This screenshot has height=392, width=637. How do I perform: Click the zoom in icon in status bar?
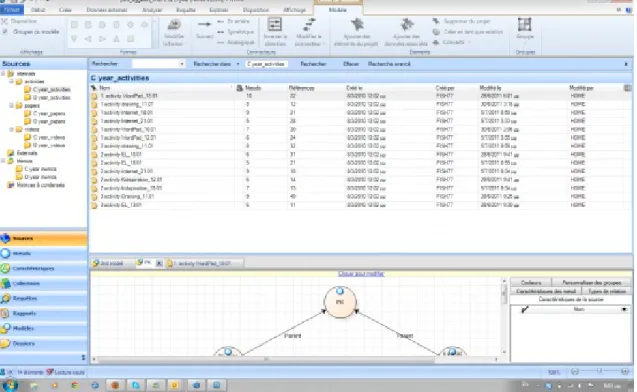click(x=625, y=372)
